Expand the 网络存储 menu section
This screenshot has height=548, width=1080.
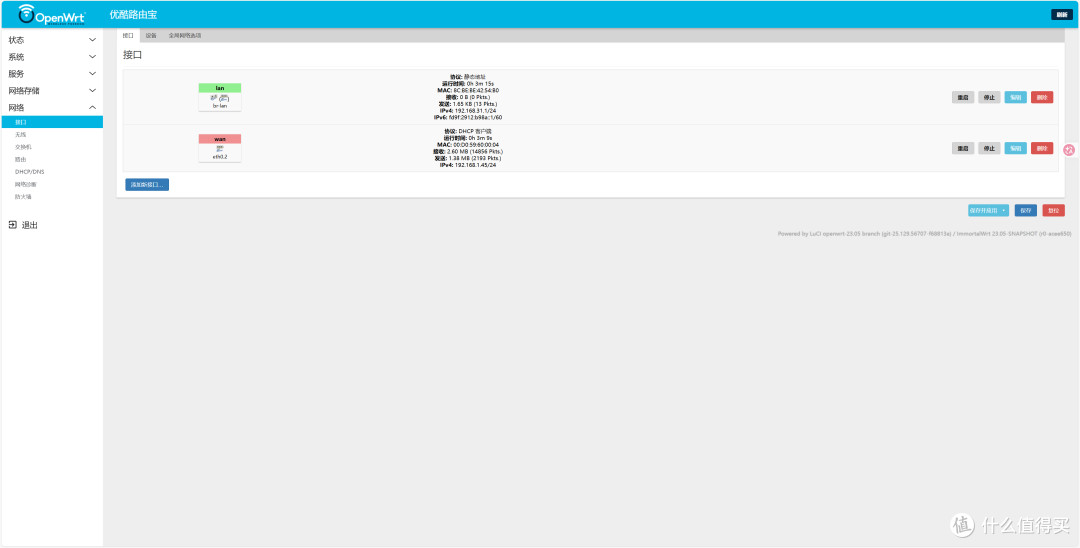(52, 91)
